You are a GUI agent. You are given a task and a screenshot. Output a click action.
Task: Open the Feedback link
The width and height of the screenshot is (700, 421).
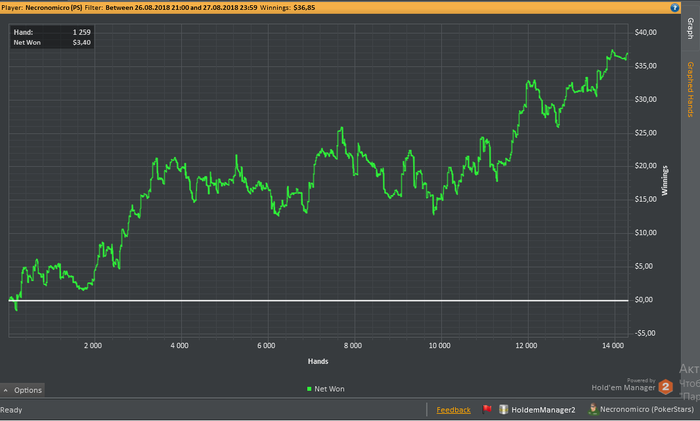453,410
